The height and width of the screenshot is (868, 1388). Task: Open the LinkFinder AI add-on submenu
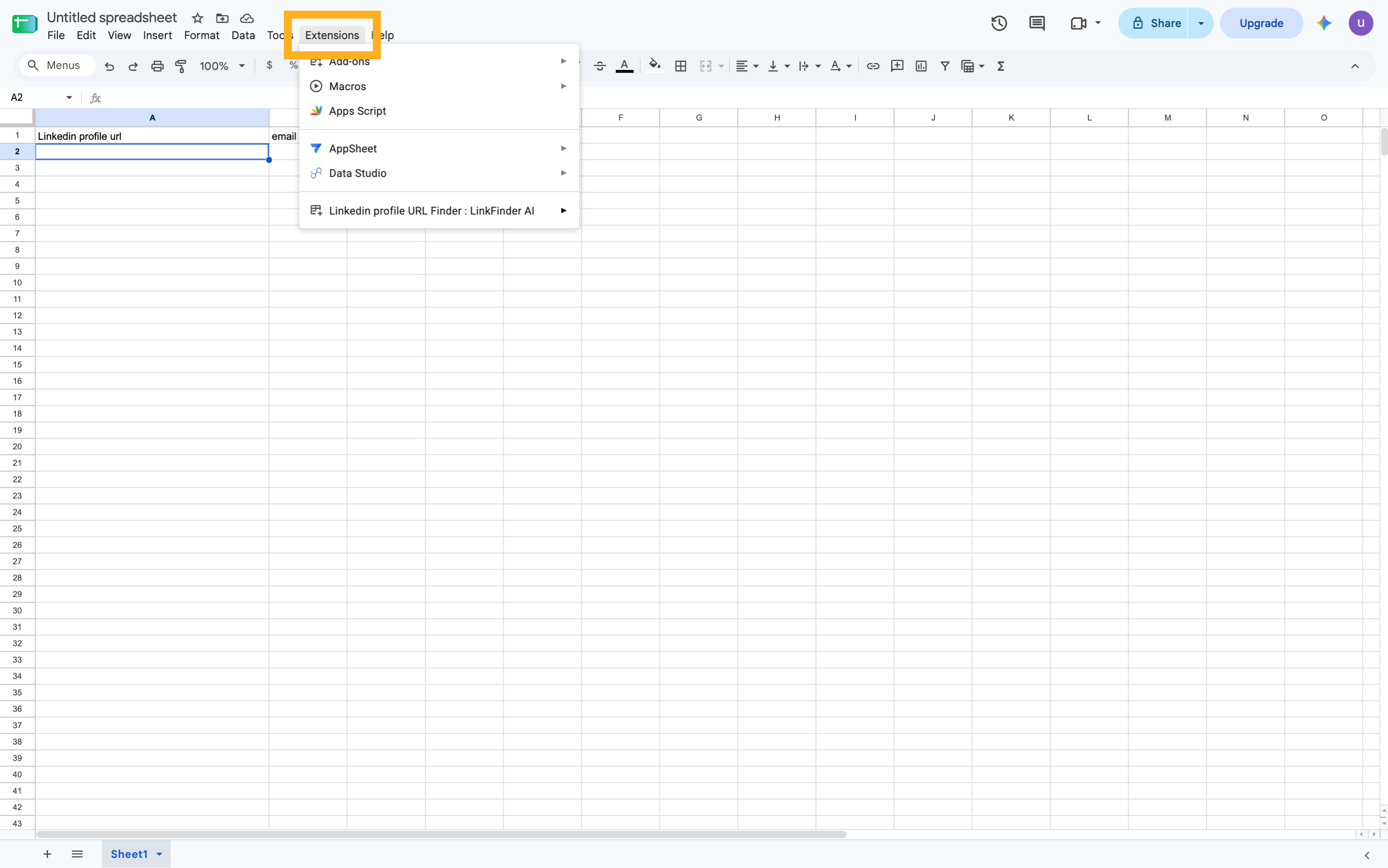tap(439, 211)
